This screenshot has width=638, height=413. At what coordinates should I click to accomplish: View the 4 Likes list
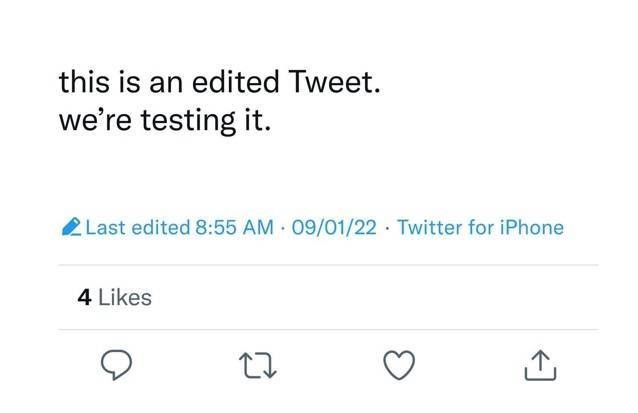pos(114,297)
